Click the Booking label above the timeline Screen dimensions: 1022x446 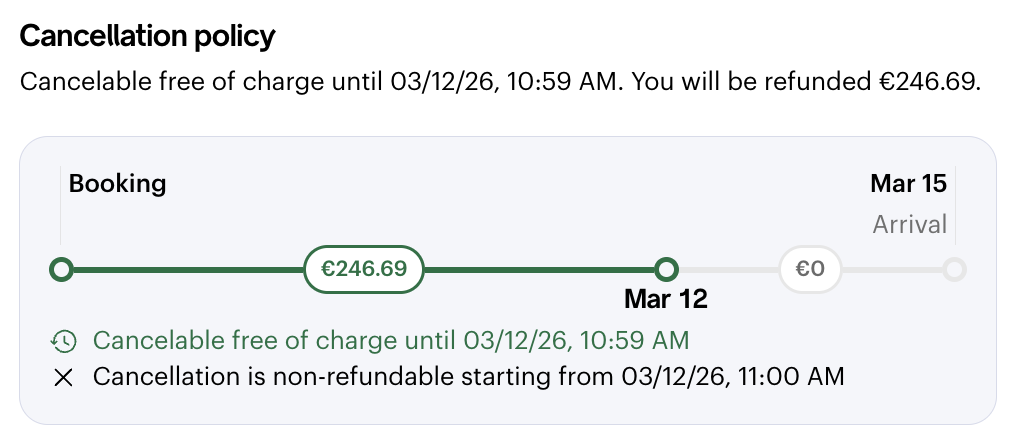pos(117,184)
